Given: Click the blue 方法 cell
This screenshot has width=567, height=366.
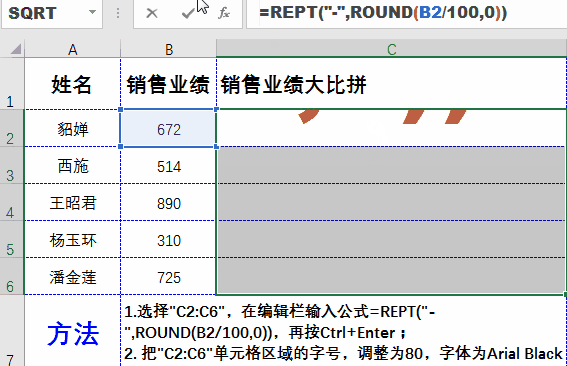Looking at the screenshot, I should point(72,331).
